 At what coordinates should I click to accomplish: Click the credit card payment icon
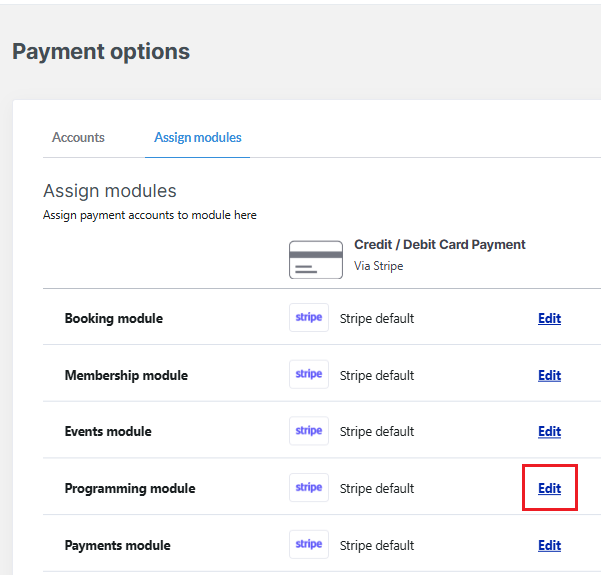click(315, 259)
